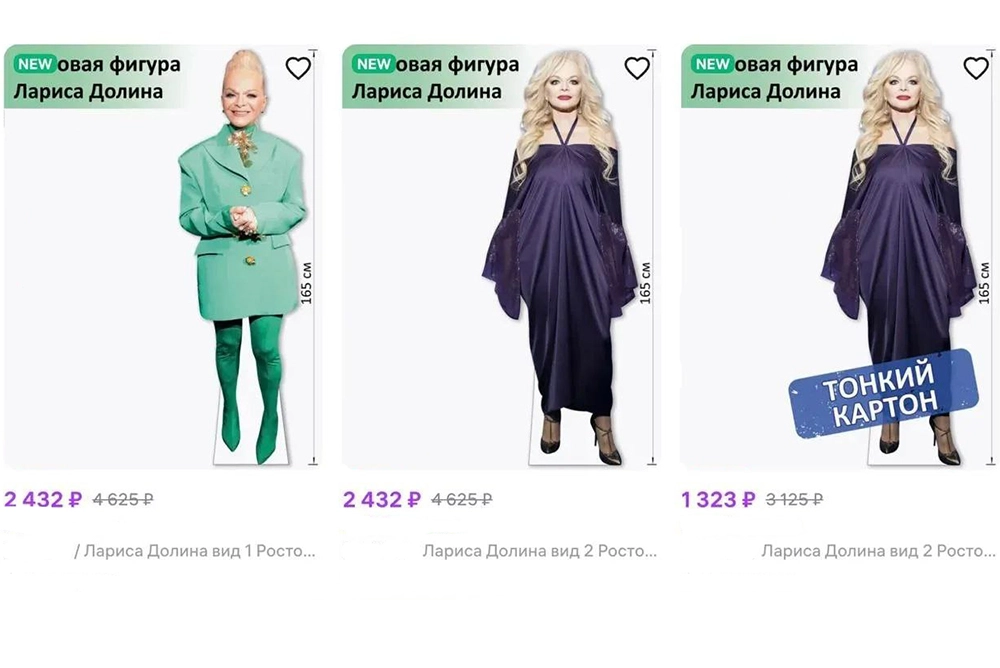1000x668 pixels.
Task: Open the middle card's 'Лариса Долина вид 2' title
Action: (539, 551)
